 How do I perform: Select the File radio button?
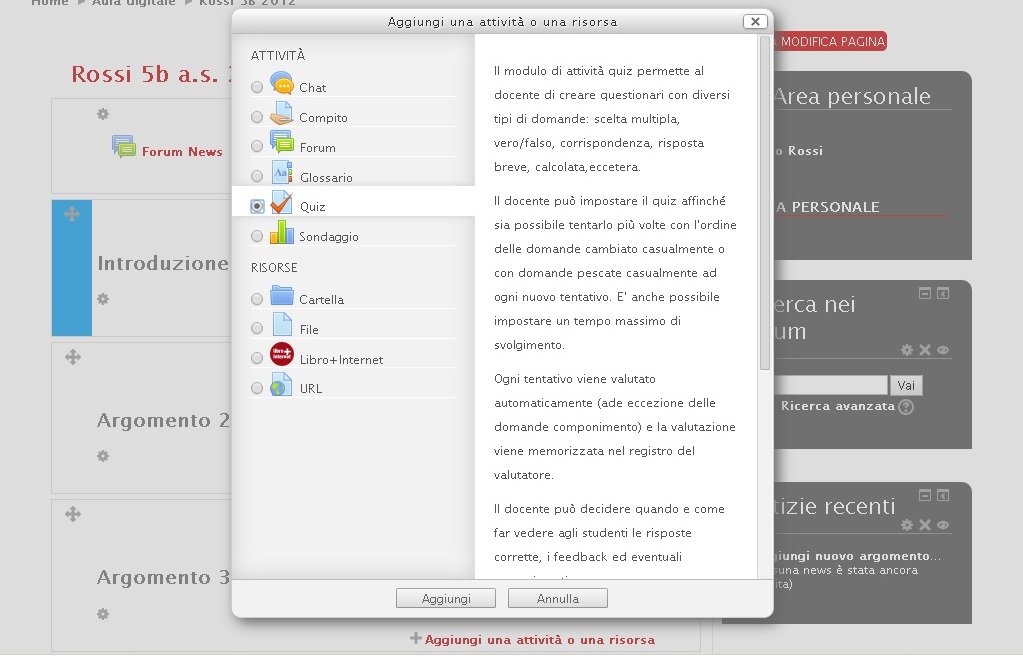click(258, 328)
